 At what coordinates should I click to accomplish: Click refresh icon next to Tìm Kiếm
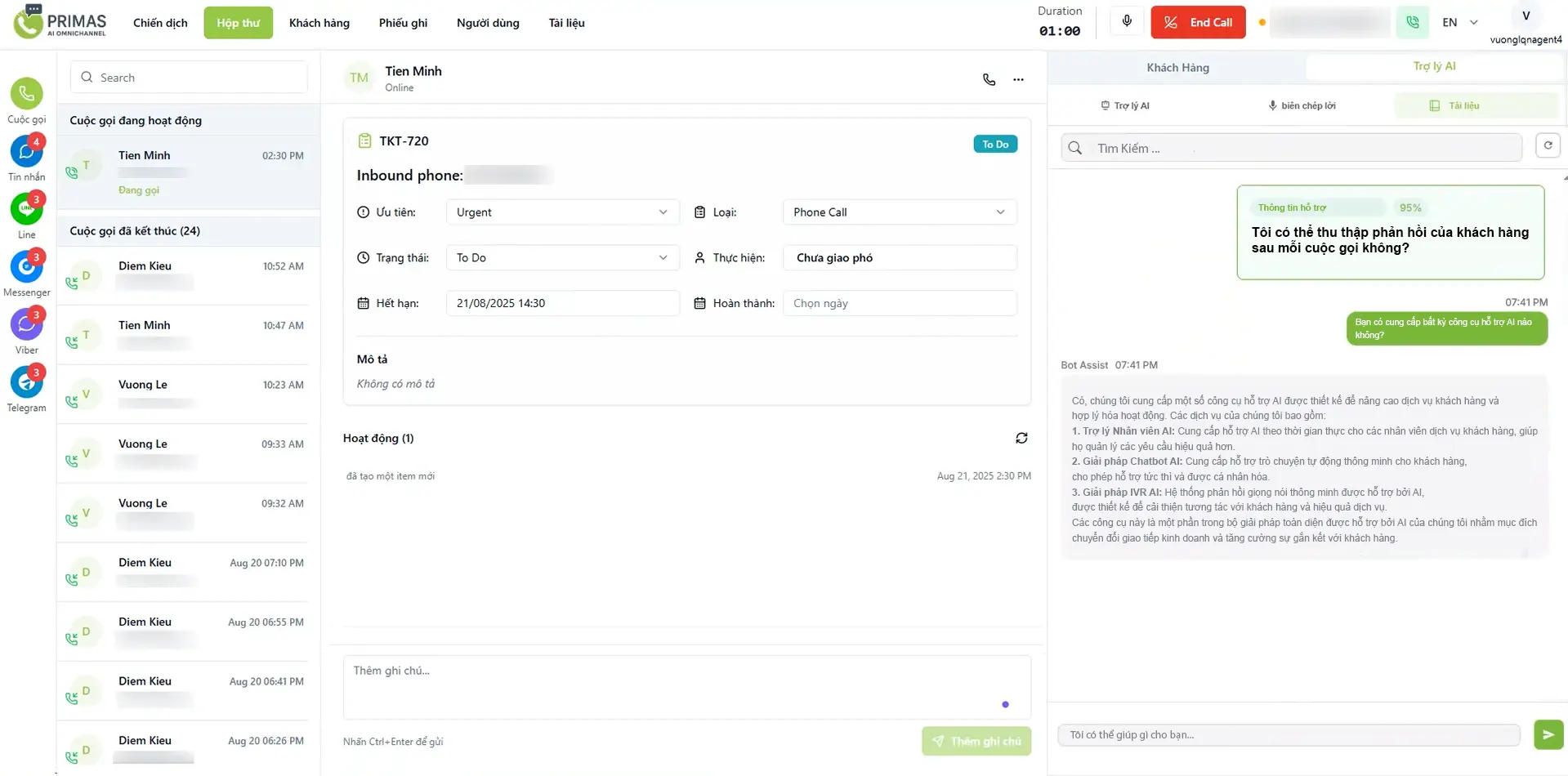[1548, 146]
